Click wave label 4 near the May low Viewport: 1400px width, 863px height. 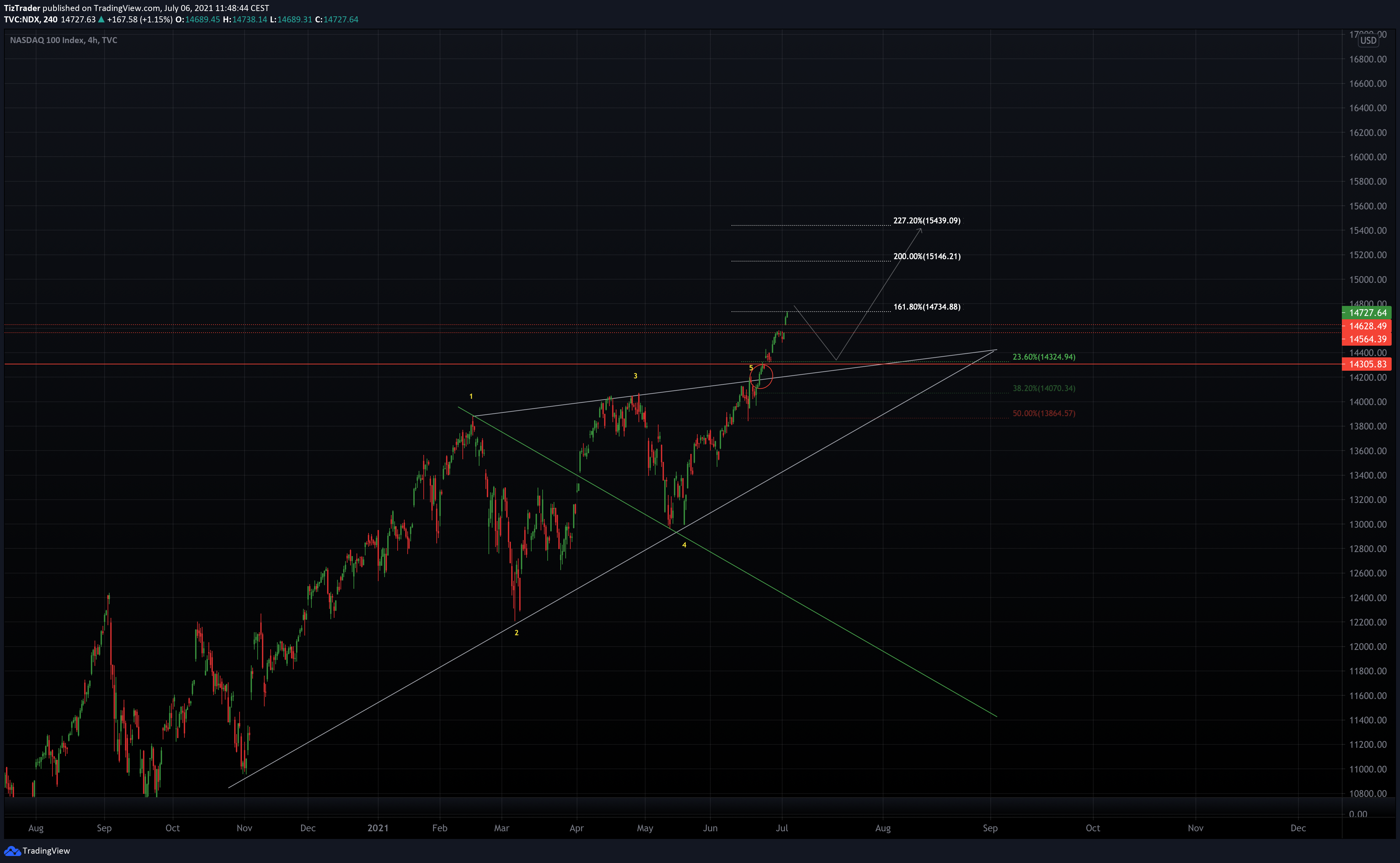click(x=684, y=544)
